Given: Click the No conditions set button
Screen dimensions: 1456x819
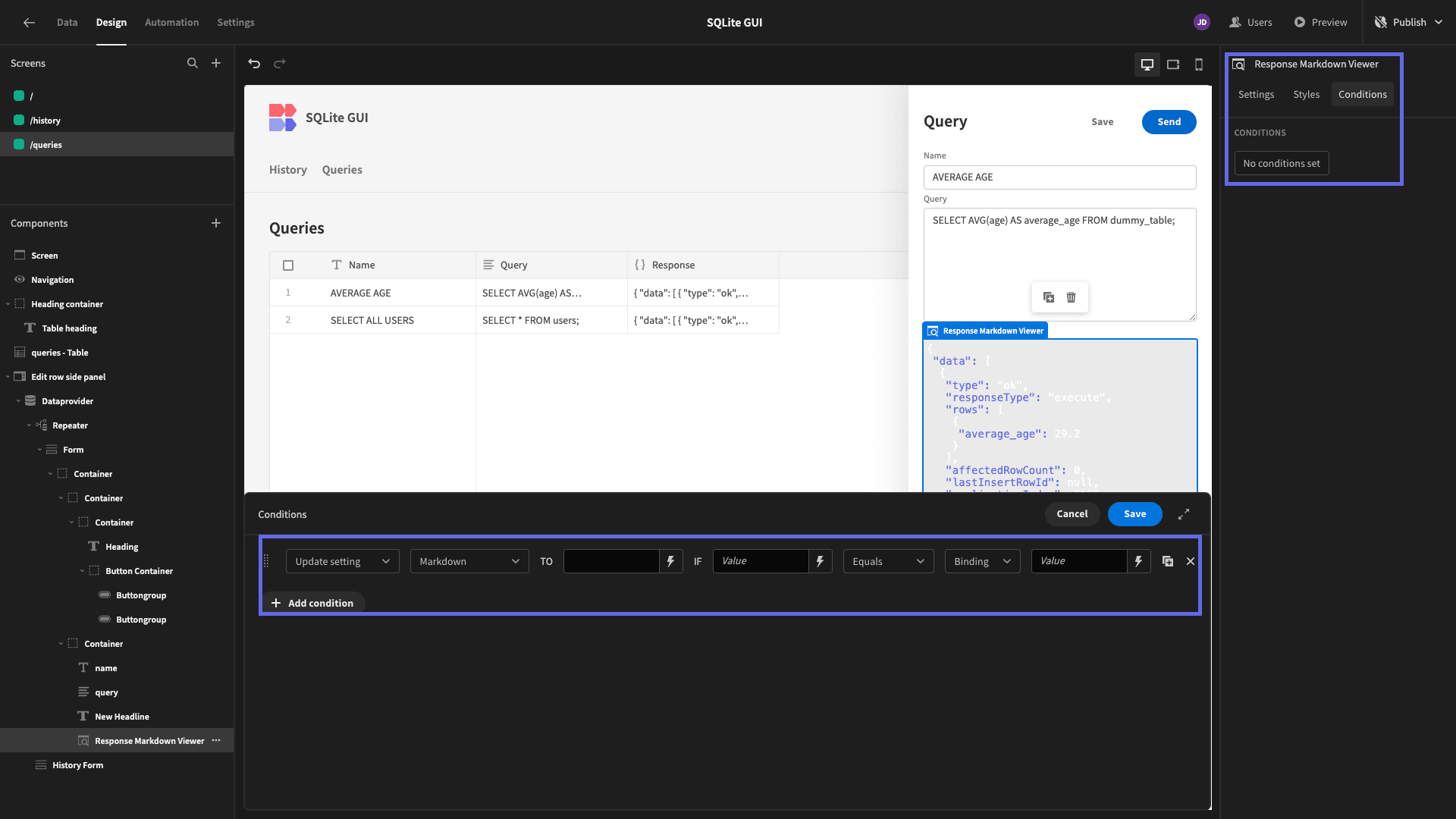Looking at the screenshot, I should click(x=1282, y=164).
